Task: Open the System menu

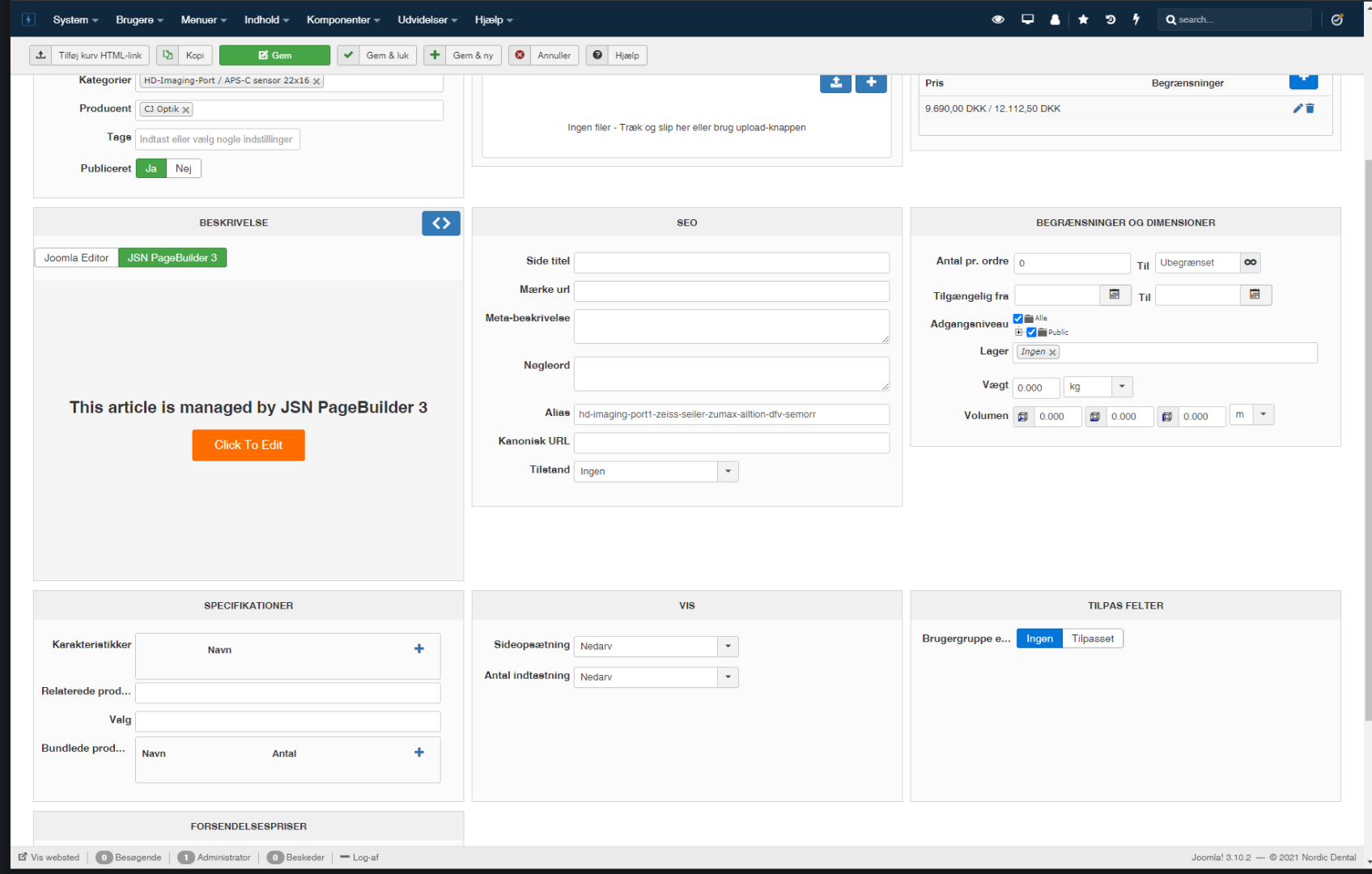Action: pos(75,19)
